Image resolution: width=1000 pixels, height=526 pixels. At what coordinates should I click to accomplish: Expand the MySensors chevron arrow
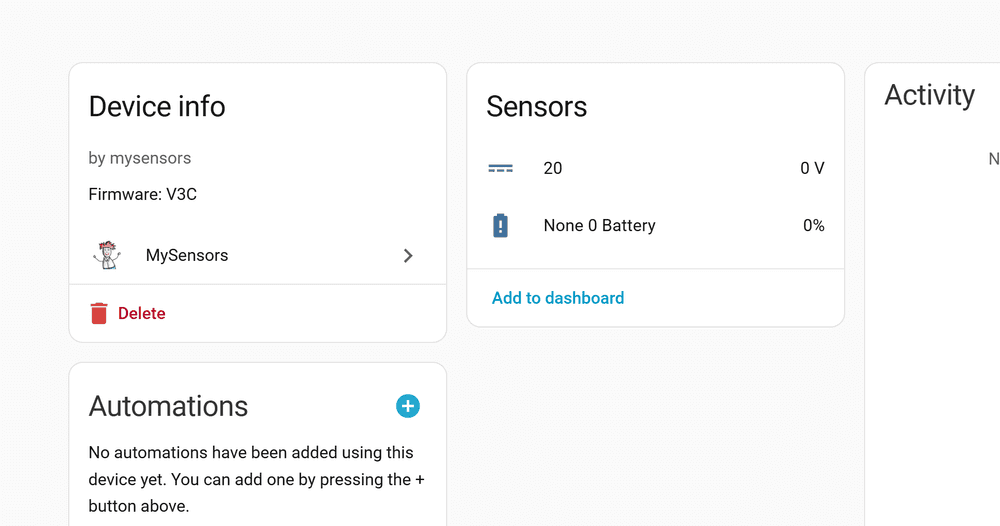(408, 256)
